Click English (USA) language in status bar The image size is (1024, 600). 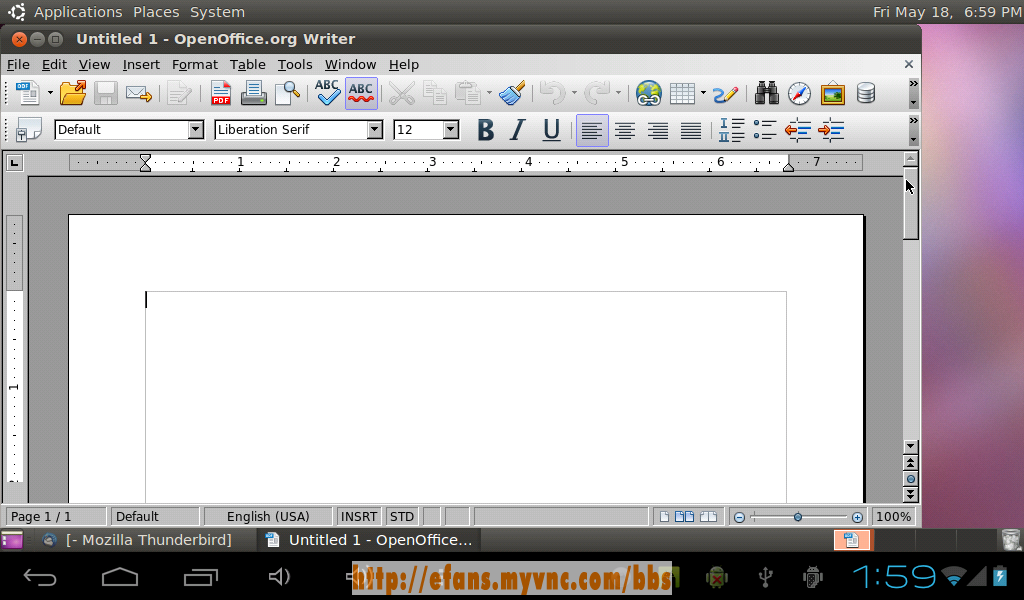(x=268, y=516)
